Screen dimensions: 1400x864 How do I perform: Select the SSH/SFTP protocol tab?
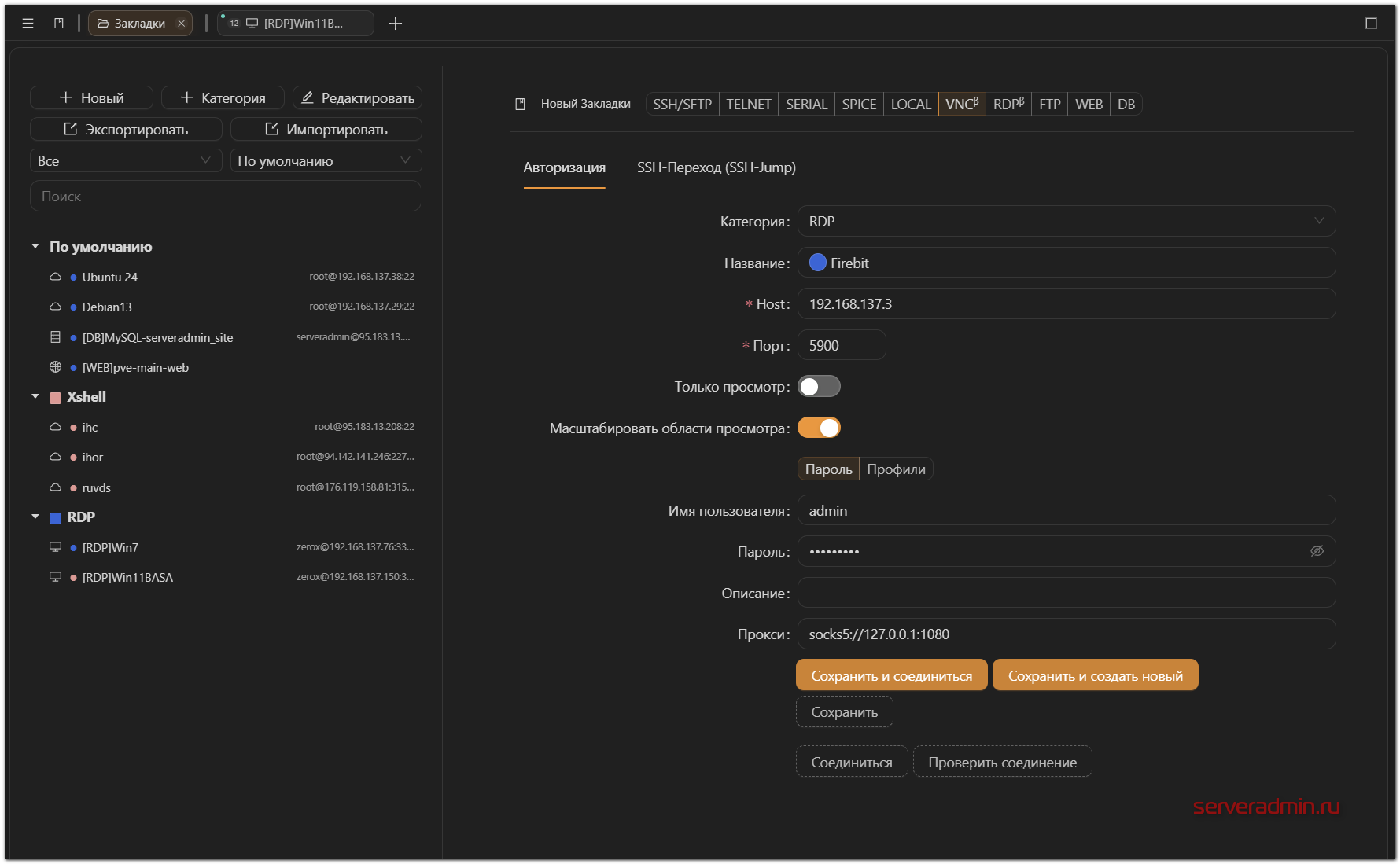[682, 105]
